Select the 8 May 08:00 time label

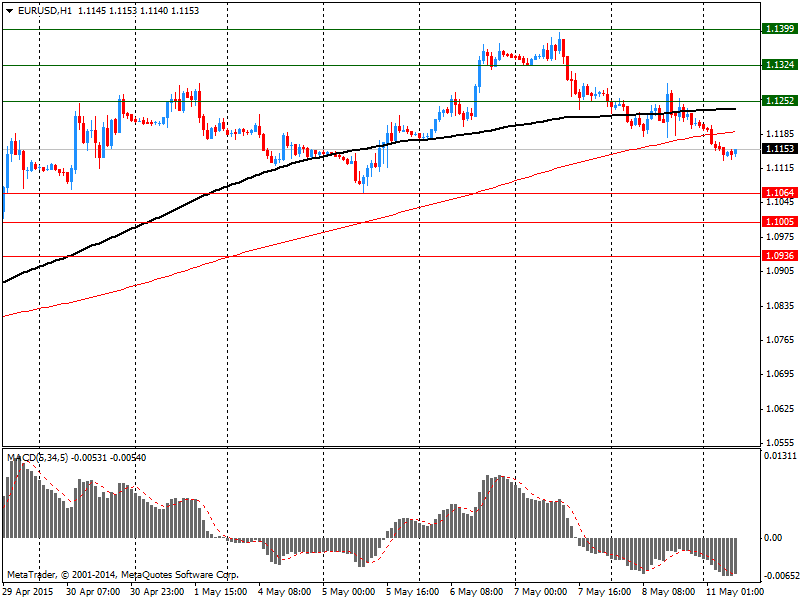pyautogui.click(x=668, y=592)
